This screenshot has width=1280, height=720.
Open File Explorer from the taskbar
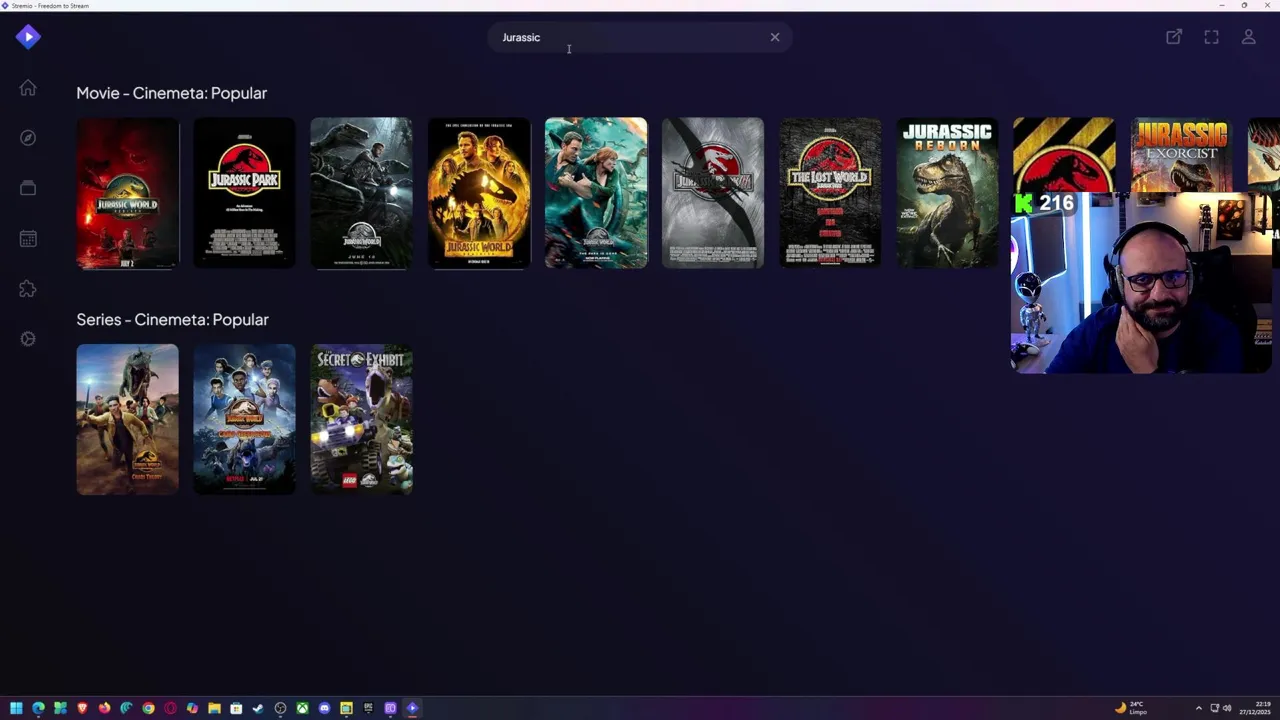214,708
